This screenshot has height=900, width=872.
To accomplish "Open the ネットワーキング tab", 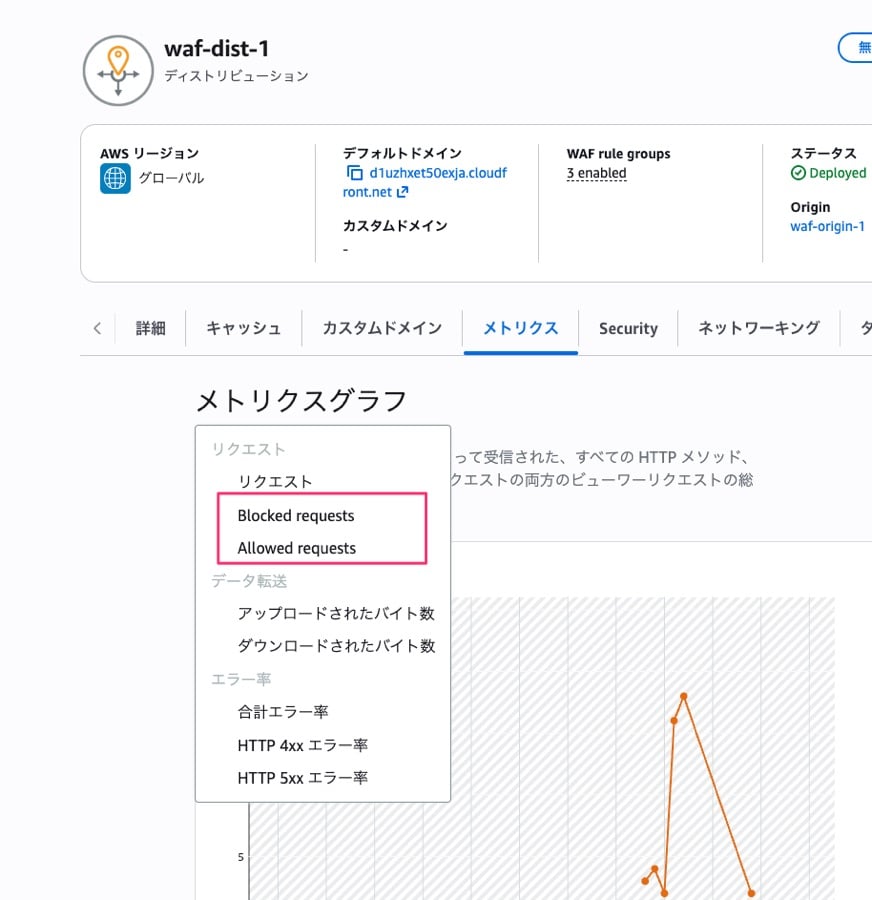I will [759, 328].
